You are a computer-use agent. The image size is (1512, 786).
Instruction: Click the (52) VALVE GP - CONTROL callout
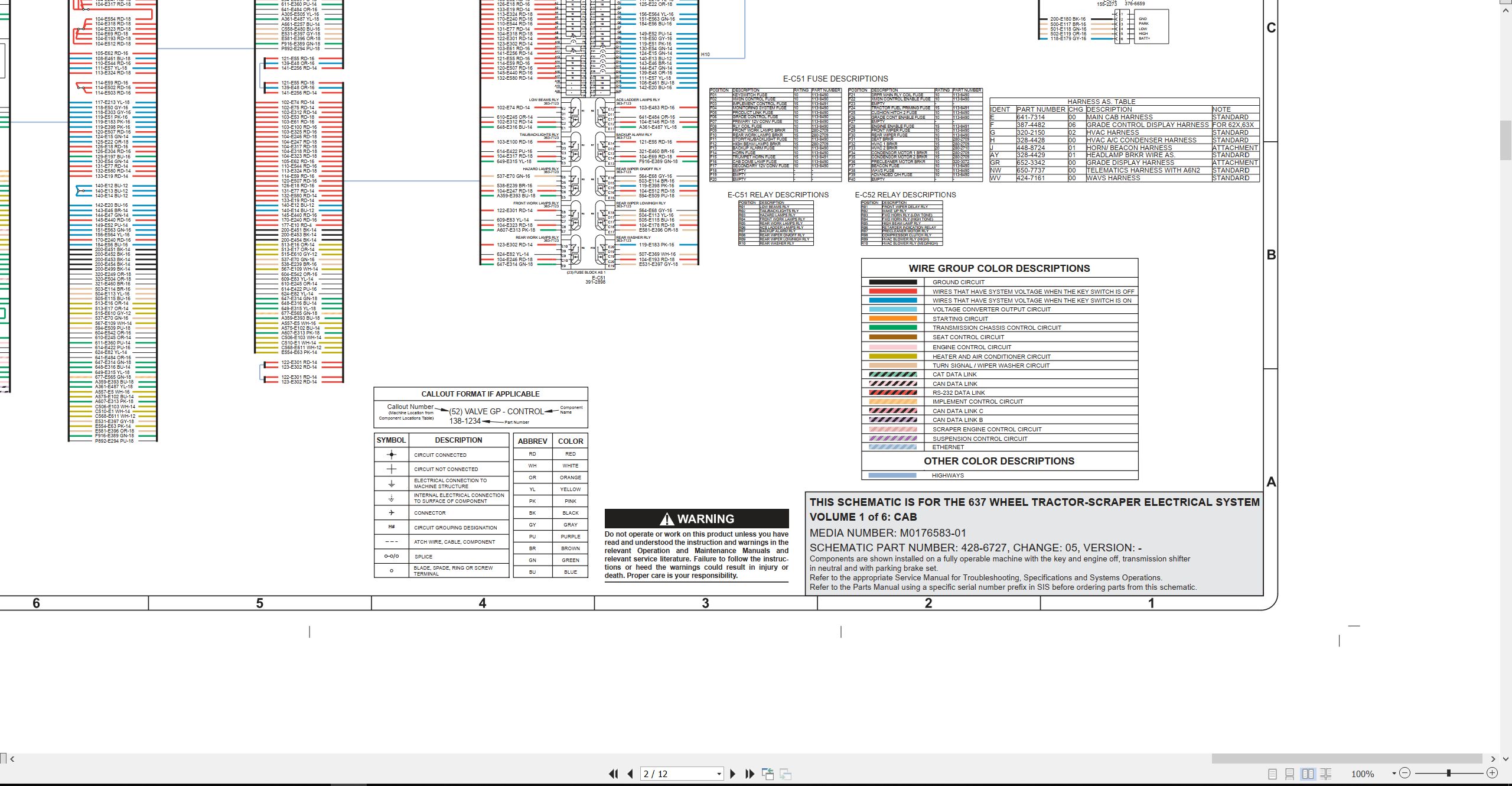[x=496, y=411]
